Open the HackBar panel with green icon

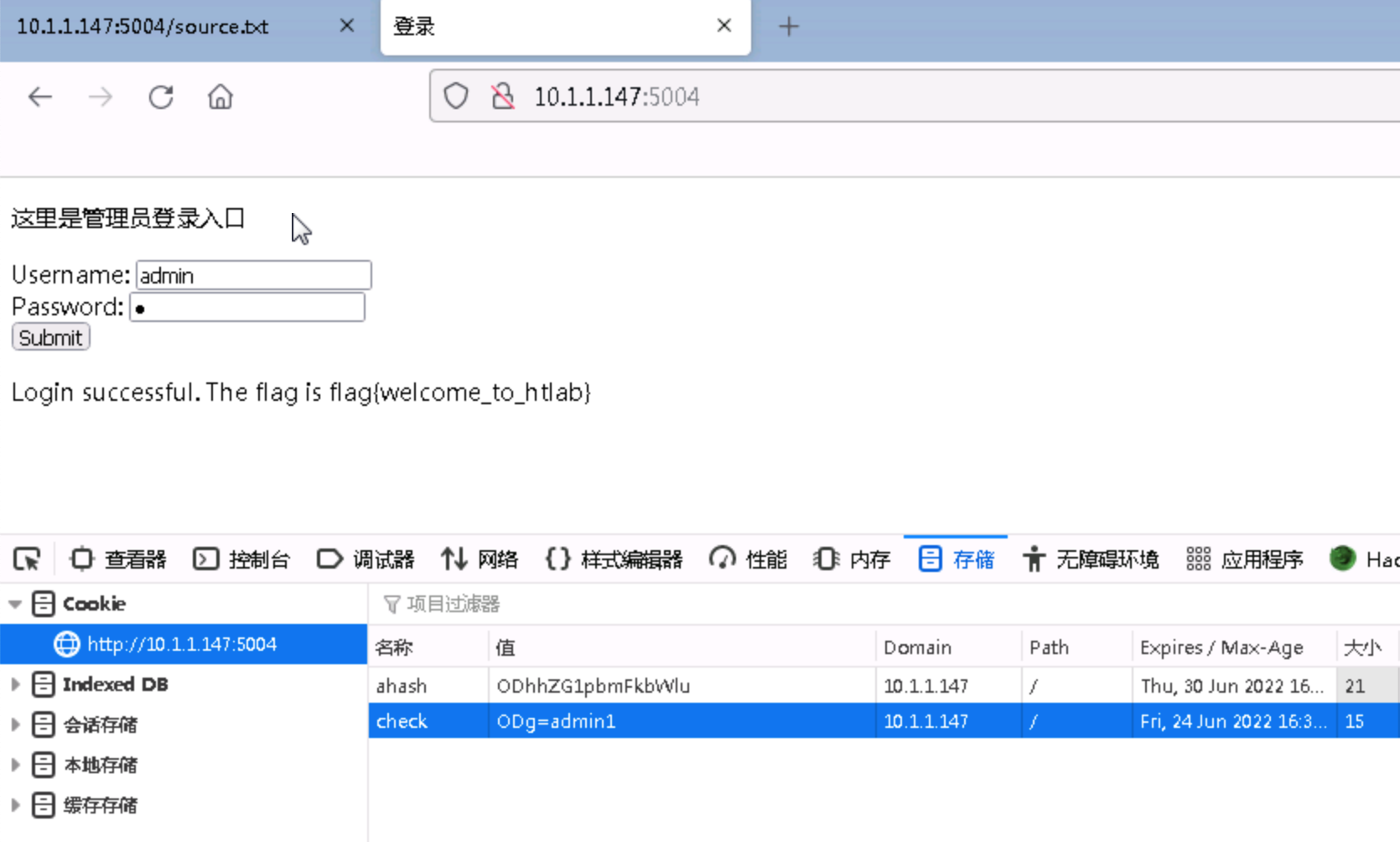click(x=1363, y=559)
